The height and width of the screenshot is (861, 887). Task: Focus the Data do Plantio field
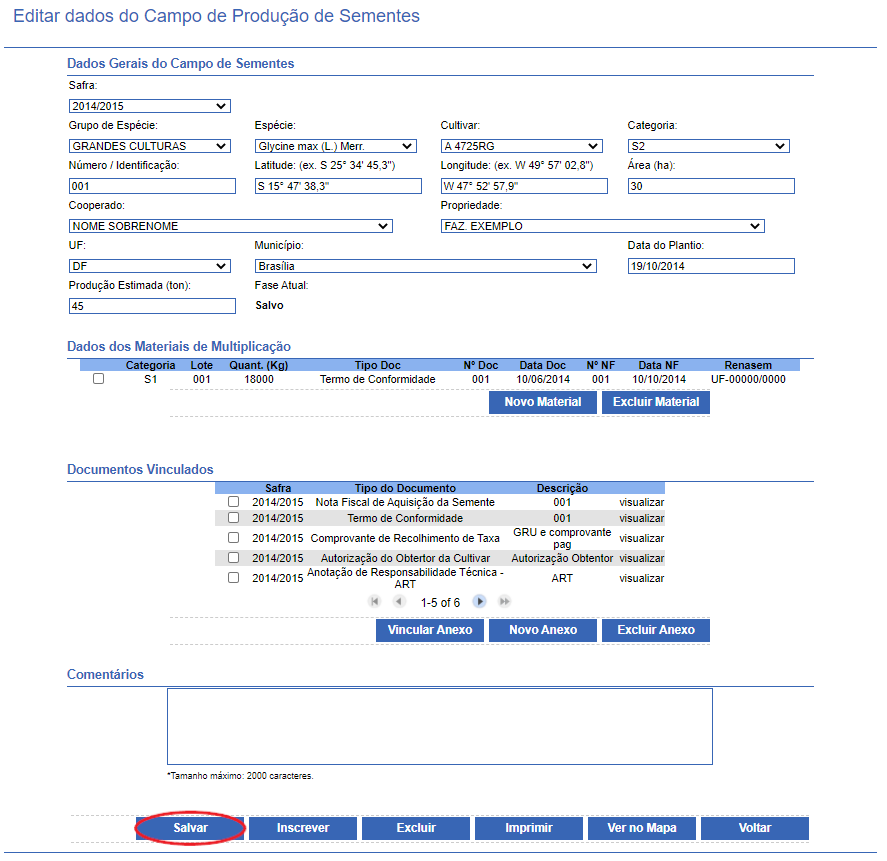point(710,266)
